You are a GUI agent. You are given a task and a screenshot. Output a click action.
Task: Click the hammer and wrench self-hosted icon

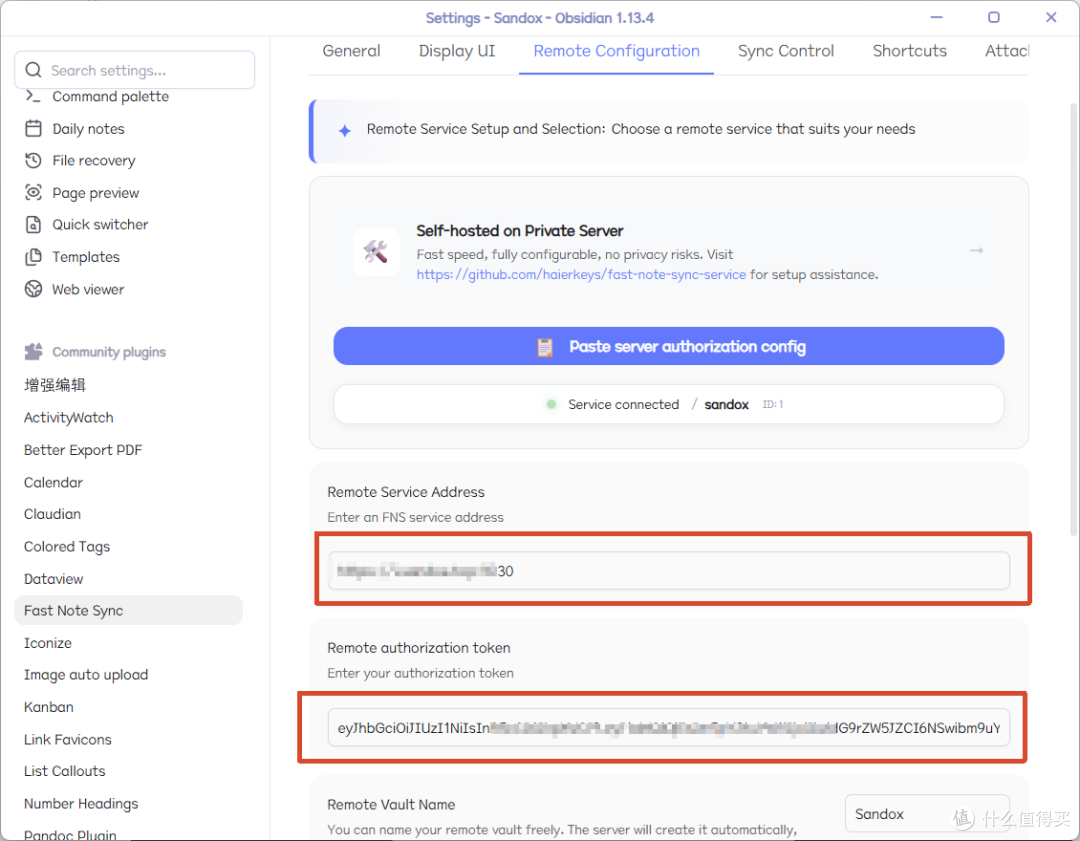point(376,252)
